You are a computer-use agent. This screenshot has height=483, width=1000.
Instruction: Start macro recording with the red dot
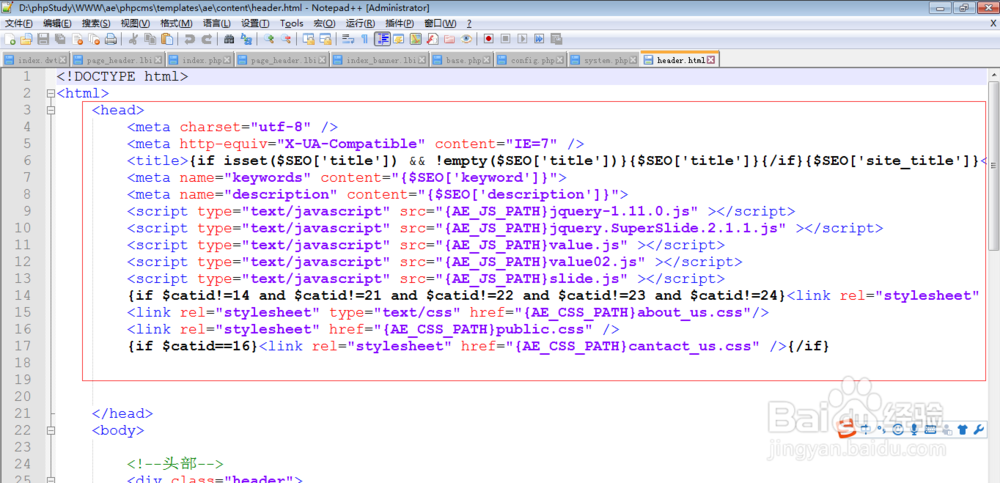click(489, 39)
